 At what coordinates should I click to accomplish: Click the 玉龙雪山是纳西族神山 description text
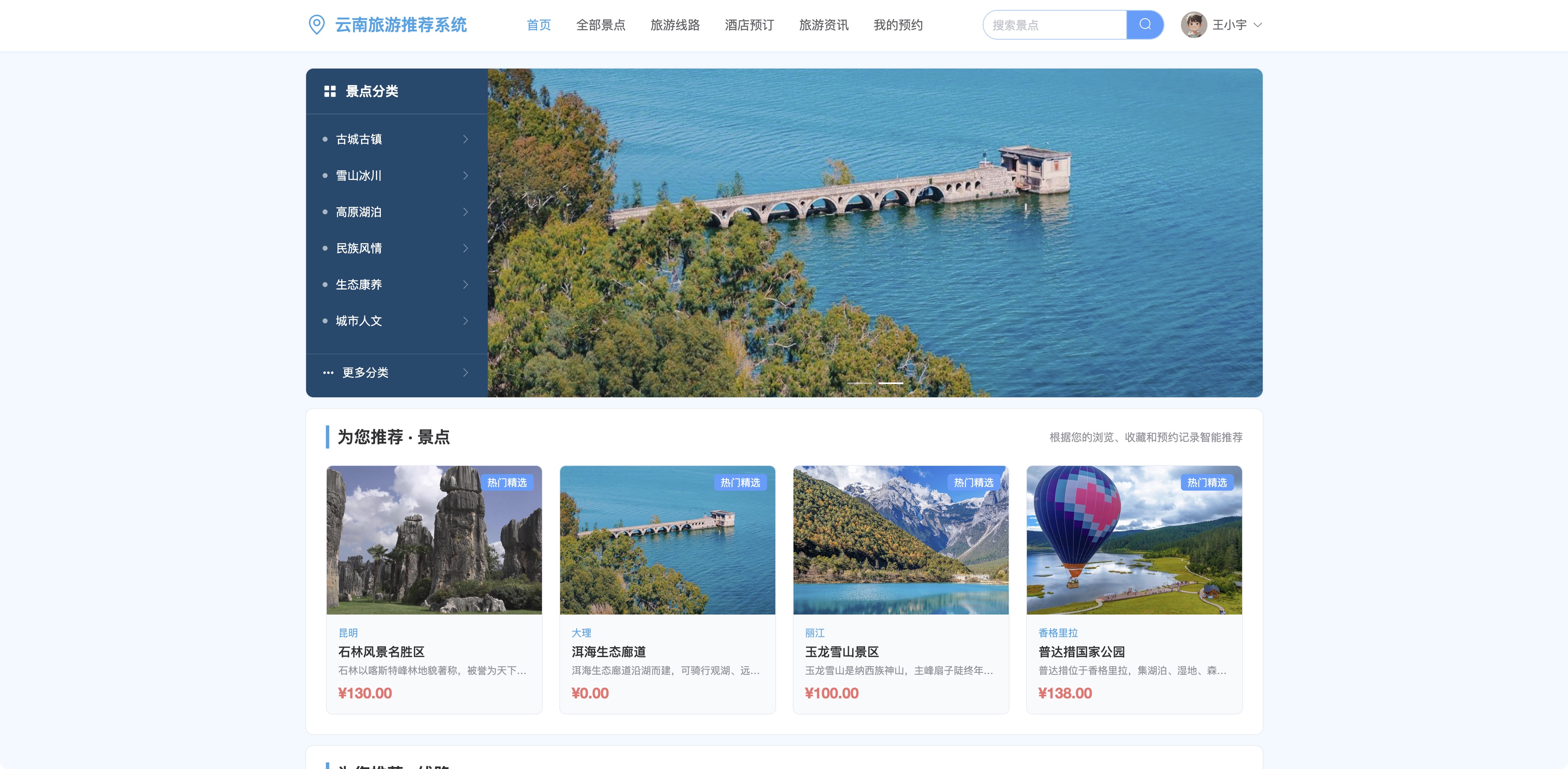coord(899,670)
